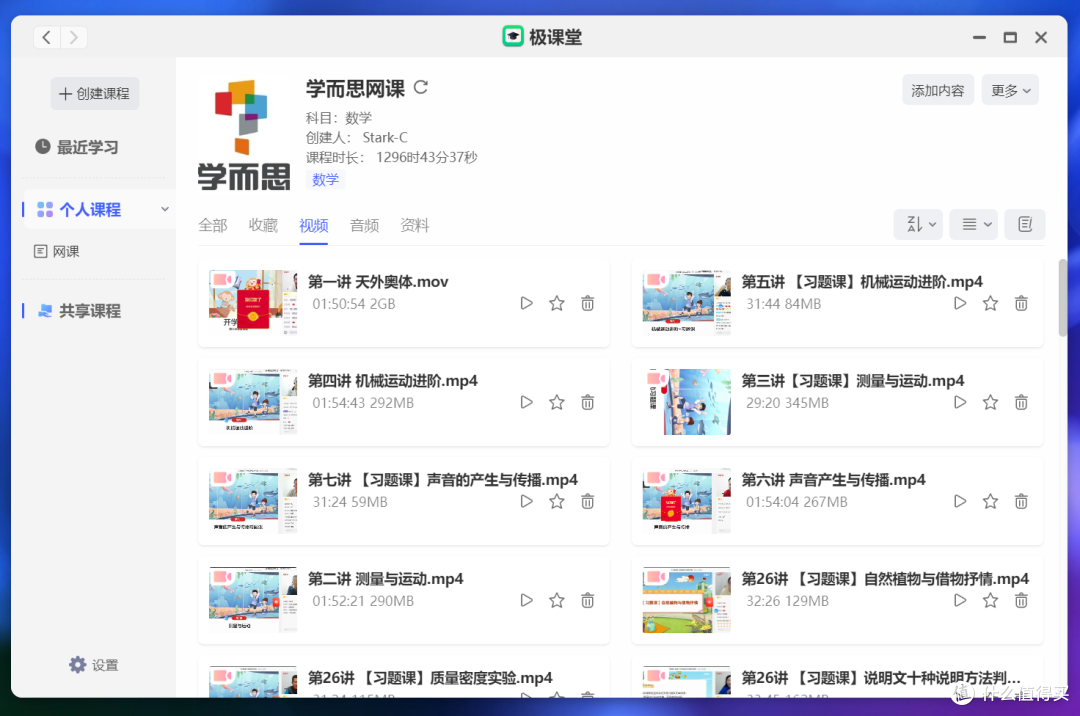Click title 第四讲 机械运动进阶.mp4
Image resolution: width=1080 pixels, height=716 pixels.
pyautogui.click(x=393, y=381)
